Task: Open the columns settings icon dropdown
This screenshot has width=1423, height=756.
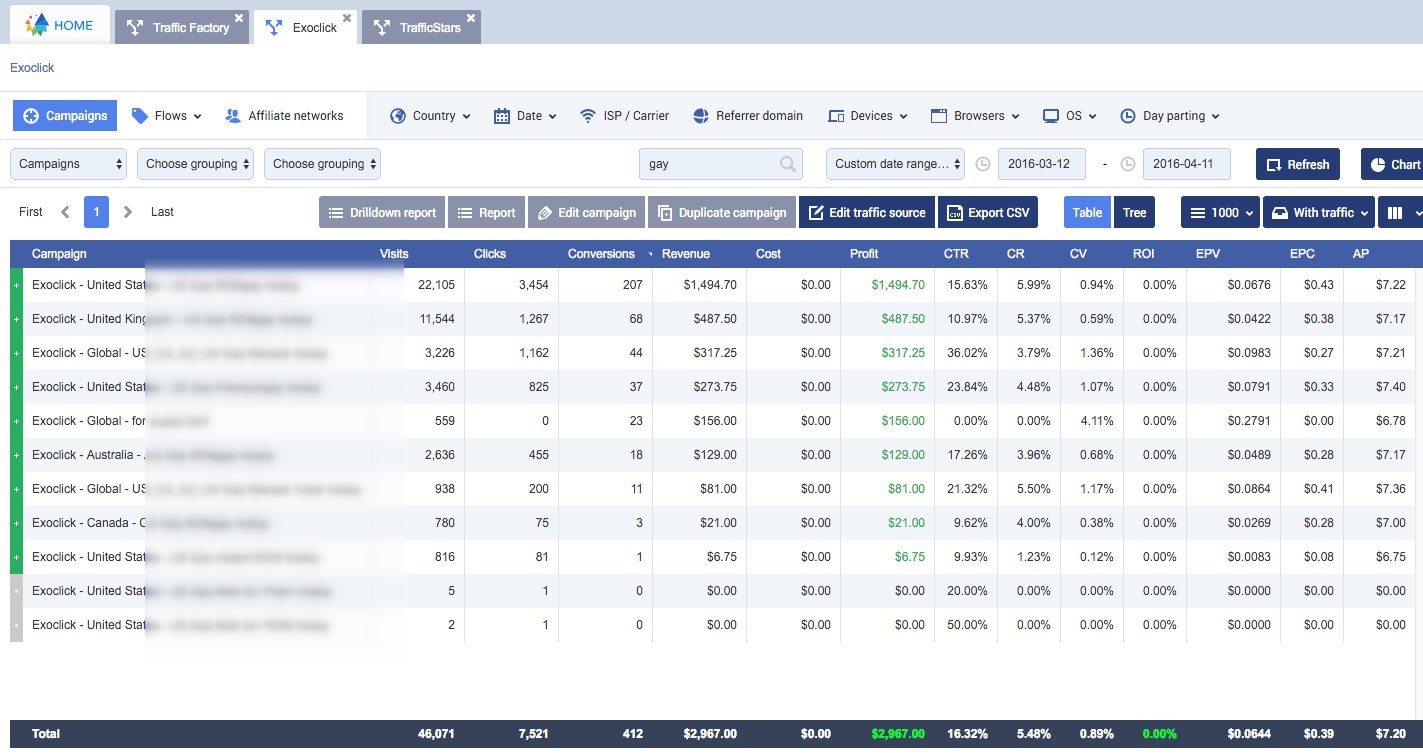Action: pos(1400,212)
